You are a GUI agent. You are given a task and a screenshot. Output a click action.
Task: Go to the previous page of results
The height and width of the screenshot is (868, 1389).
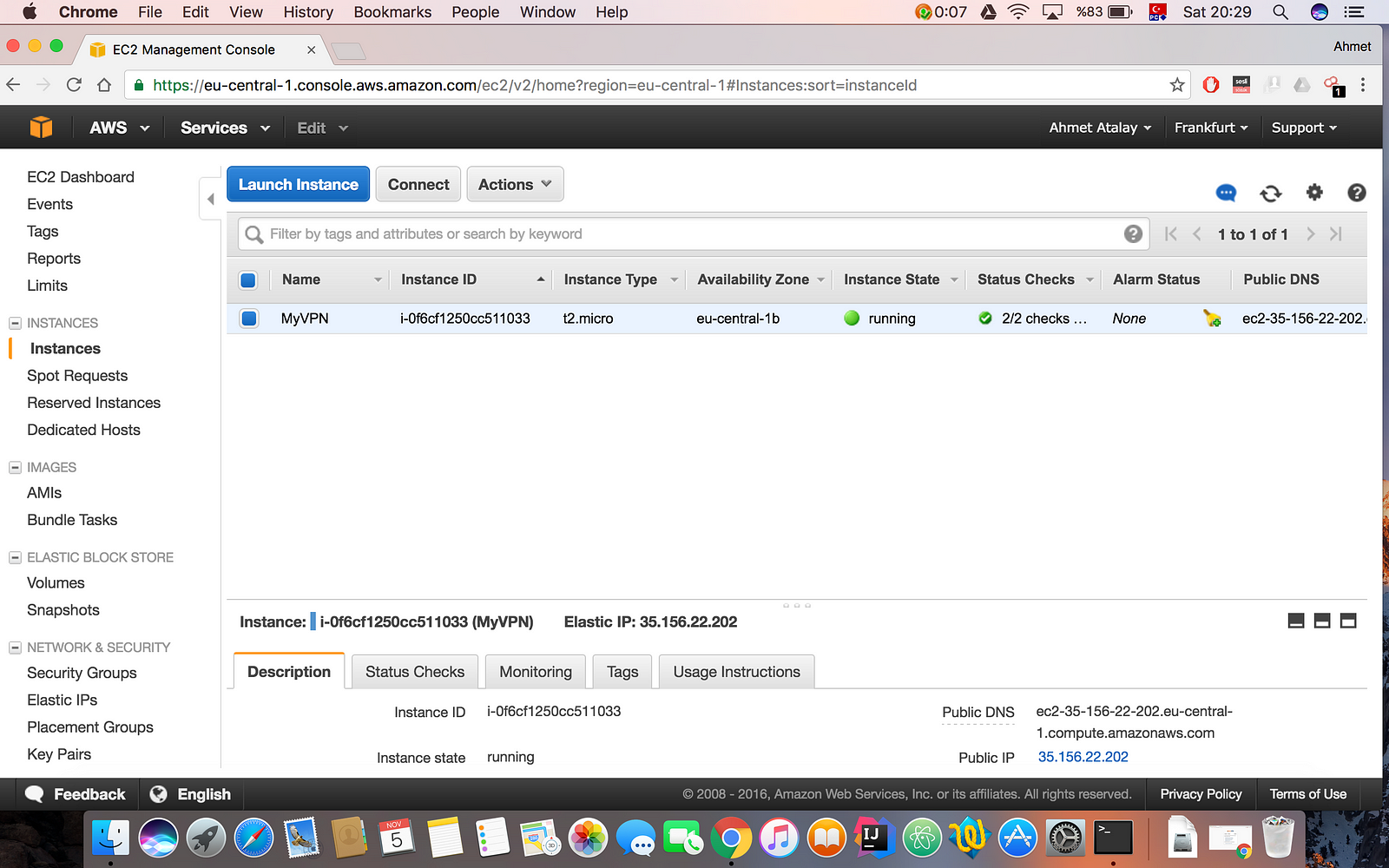1197,233
